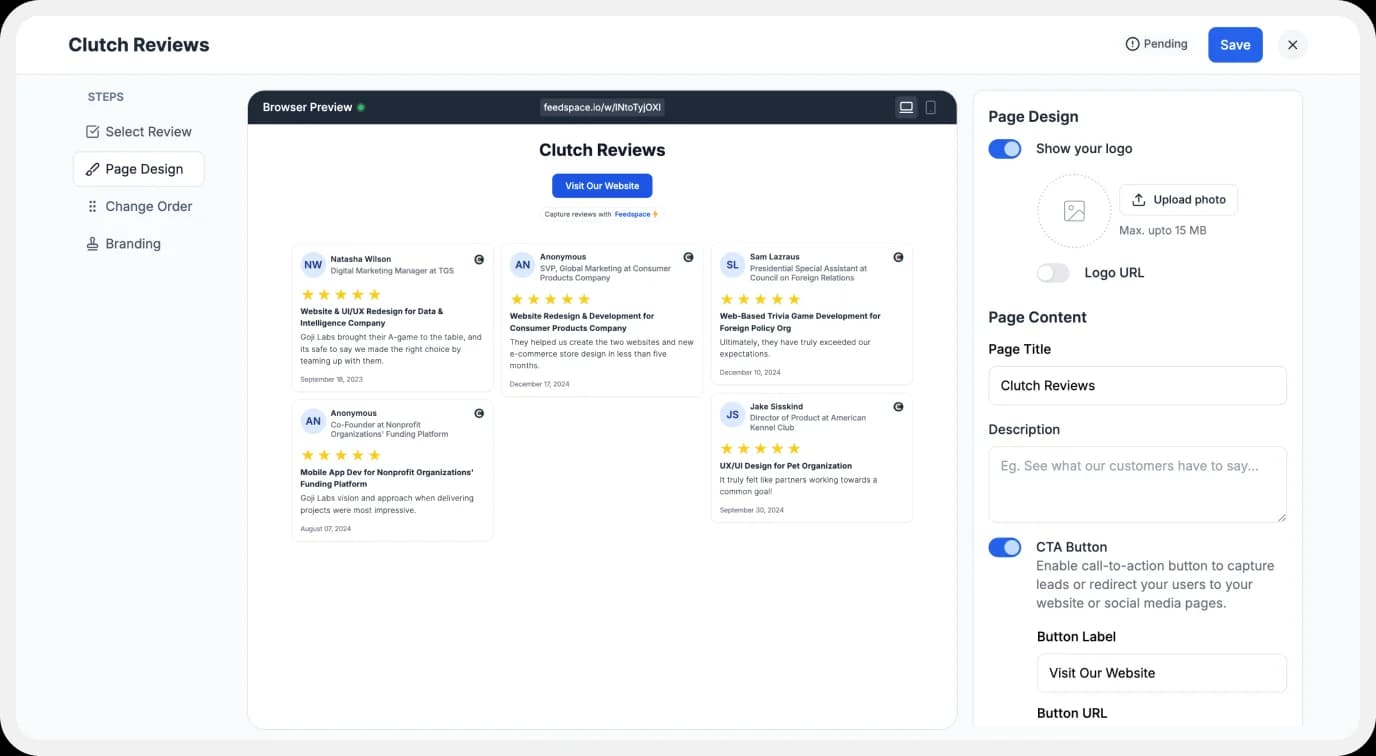The width and height of the screenshot is (1376, 756).
Task: Open the Change Order step
Action: [x=148, y=206]
